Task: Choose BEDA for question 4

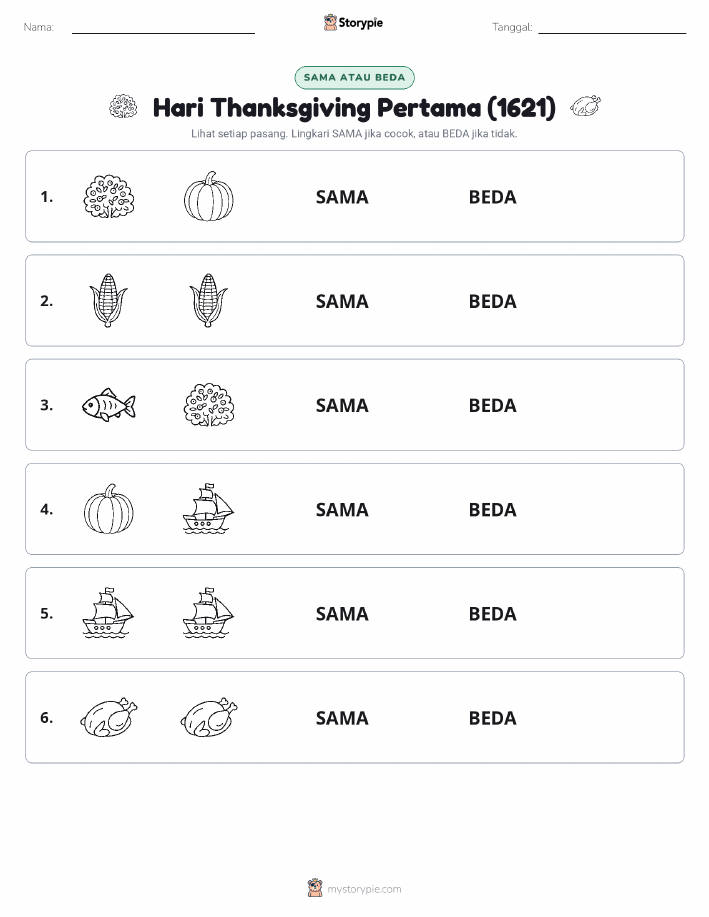Action: [493, 509]
